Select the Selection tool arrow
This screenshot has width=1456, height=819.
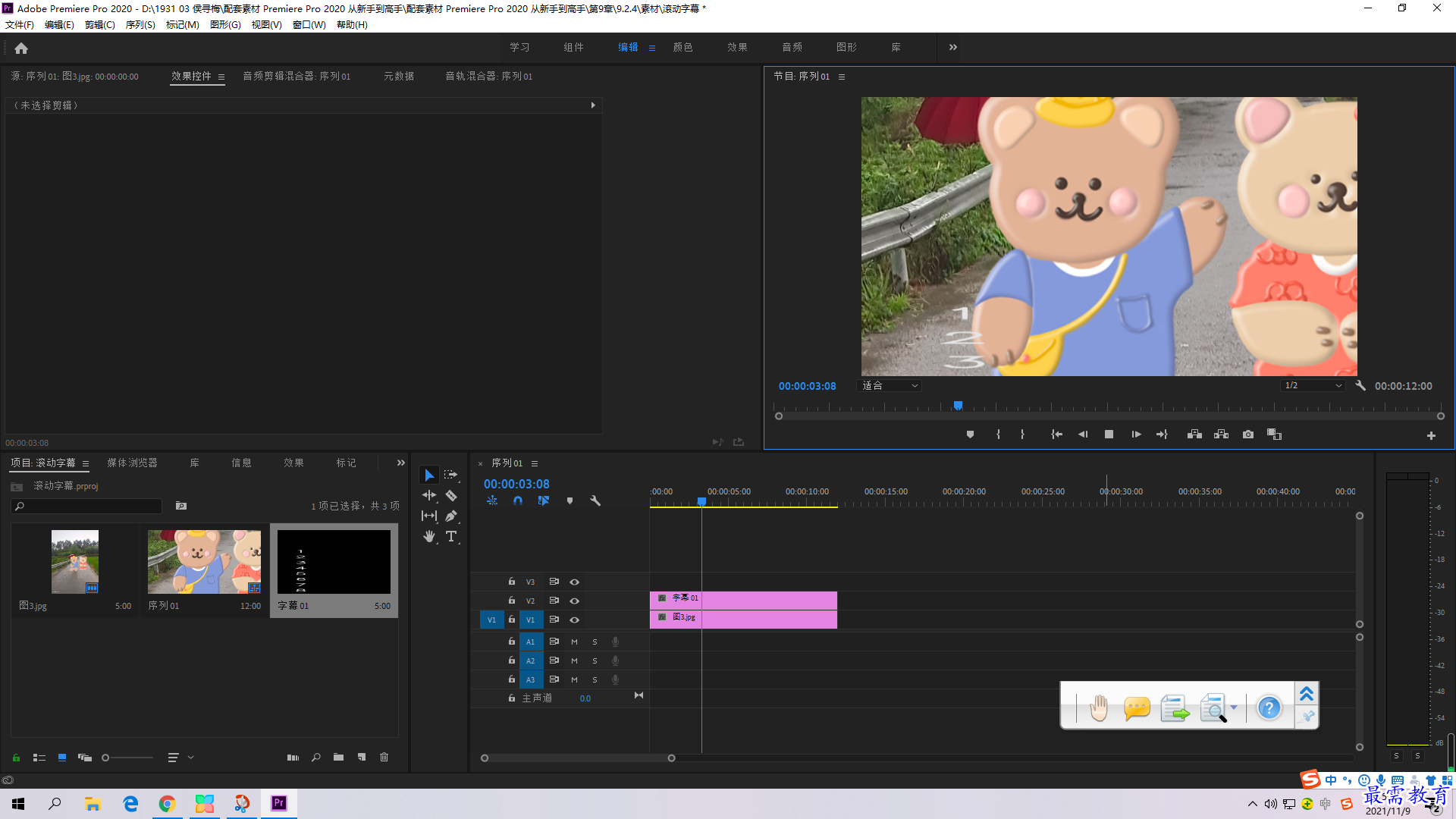429,475
